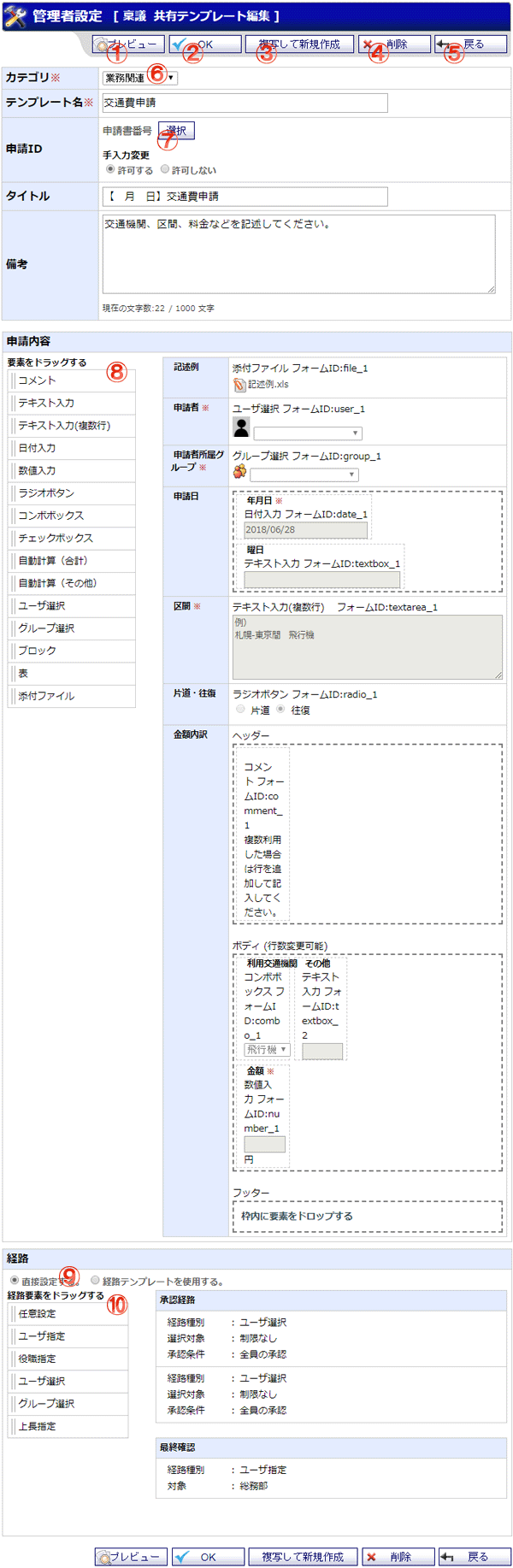Select 許可しない radio button
This screenshot has width=513, height=1568.
coord(165,169)
